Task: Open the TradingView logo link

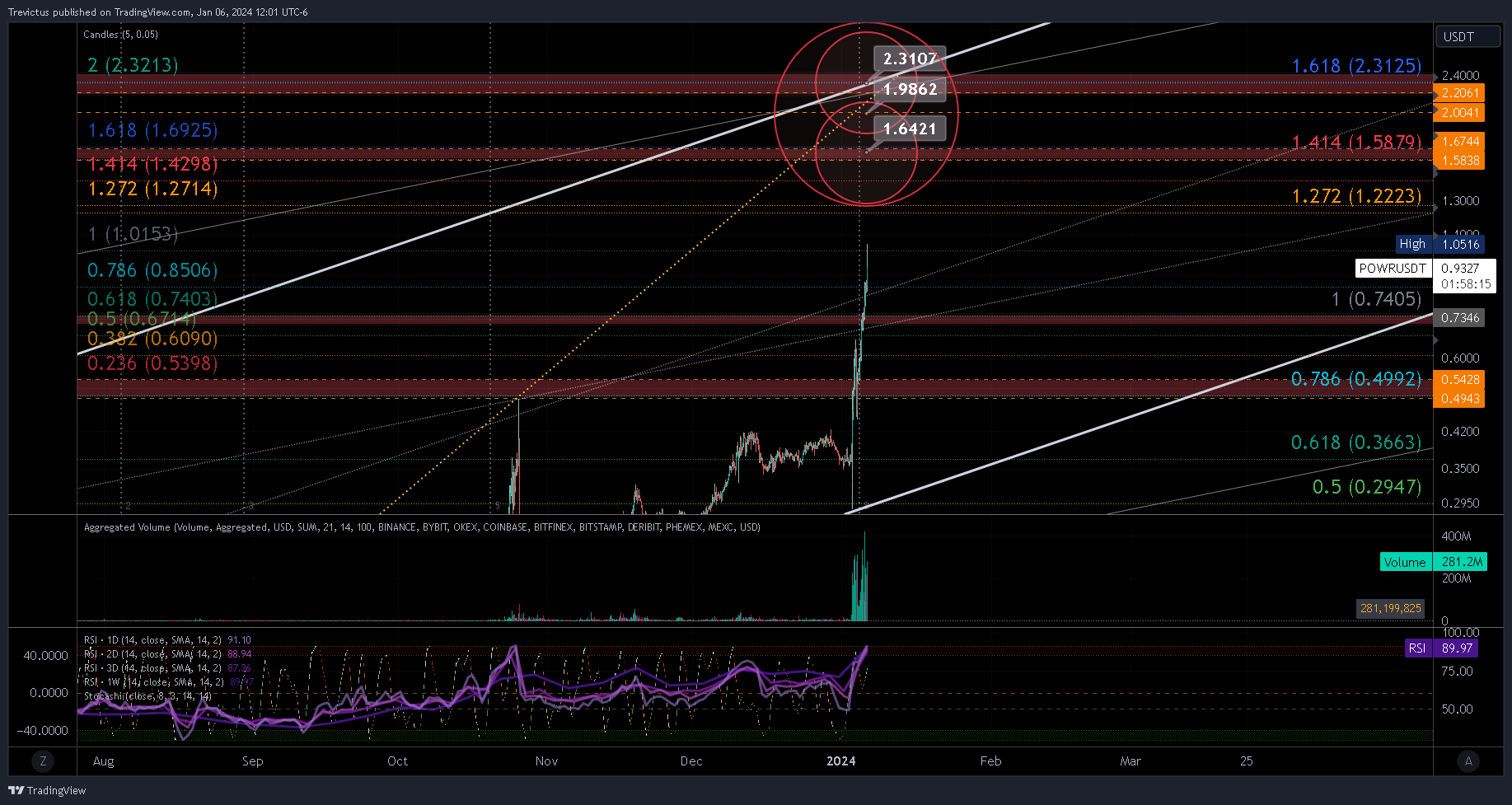Action: click(x=47, y=790)
